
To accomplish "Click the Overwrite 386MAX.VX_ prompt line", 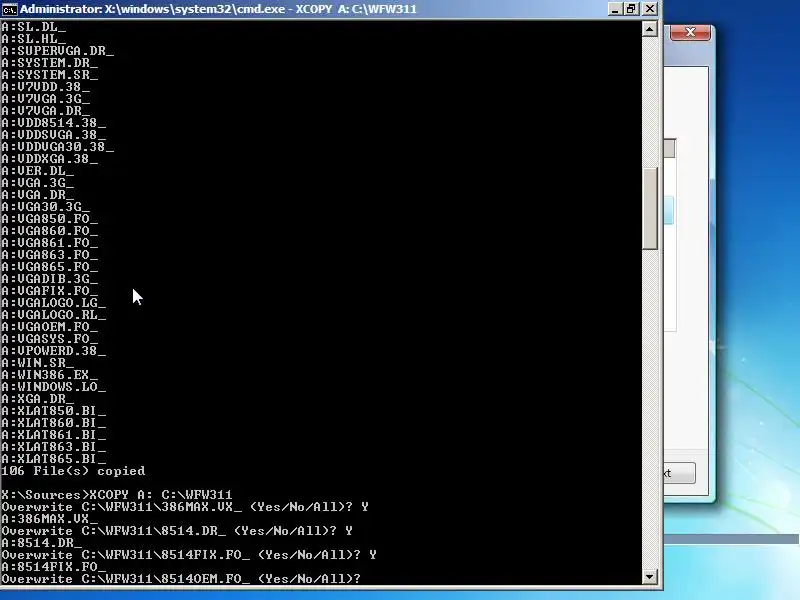I will 185,507.
